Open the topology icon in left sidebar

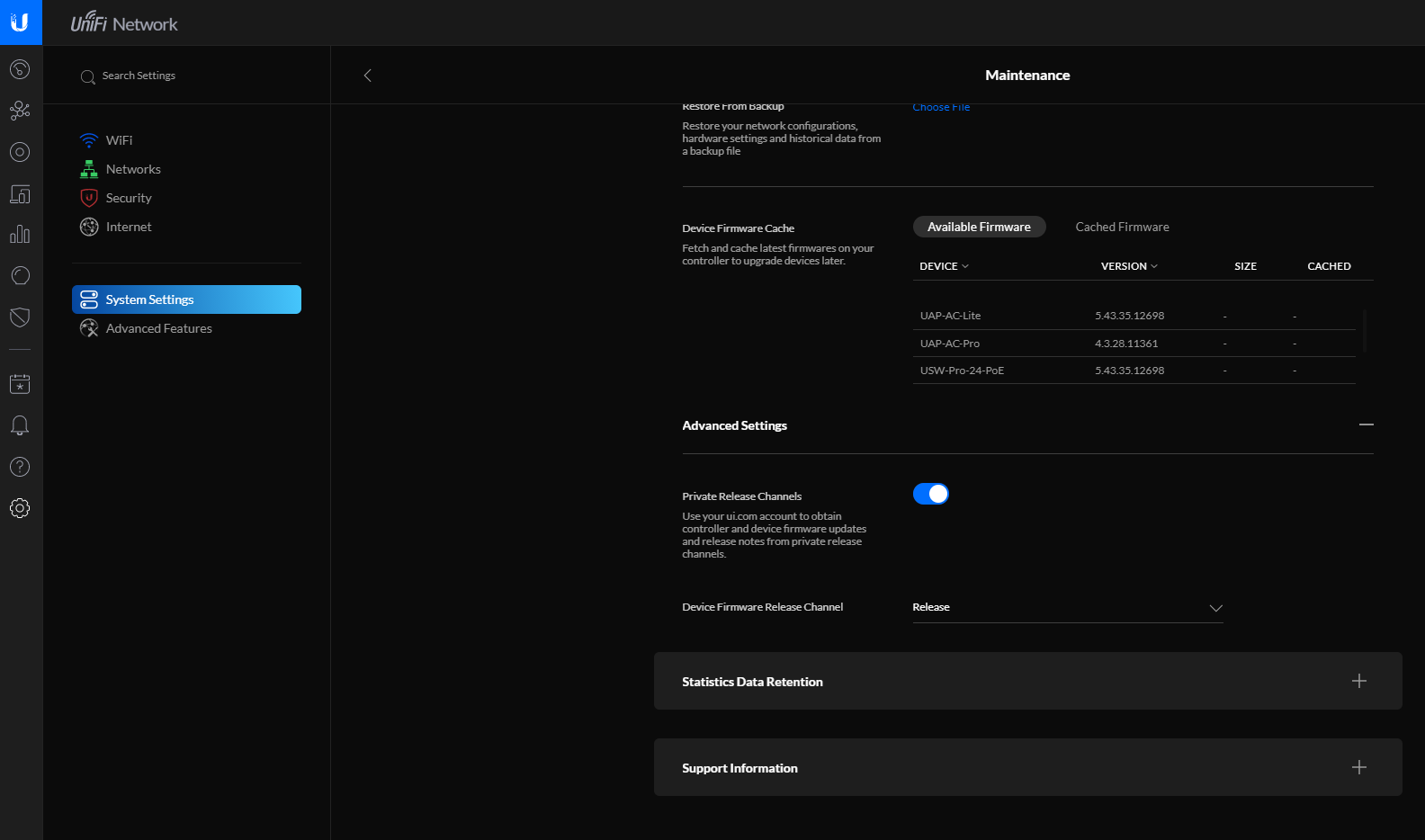pyautogui.click(x=20, y=111)
